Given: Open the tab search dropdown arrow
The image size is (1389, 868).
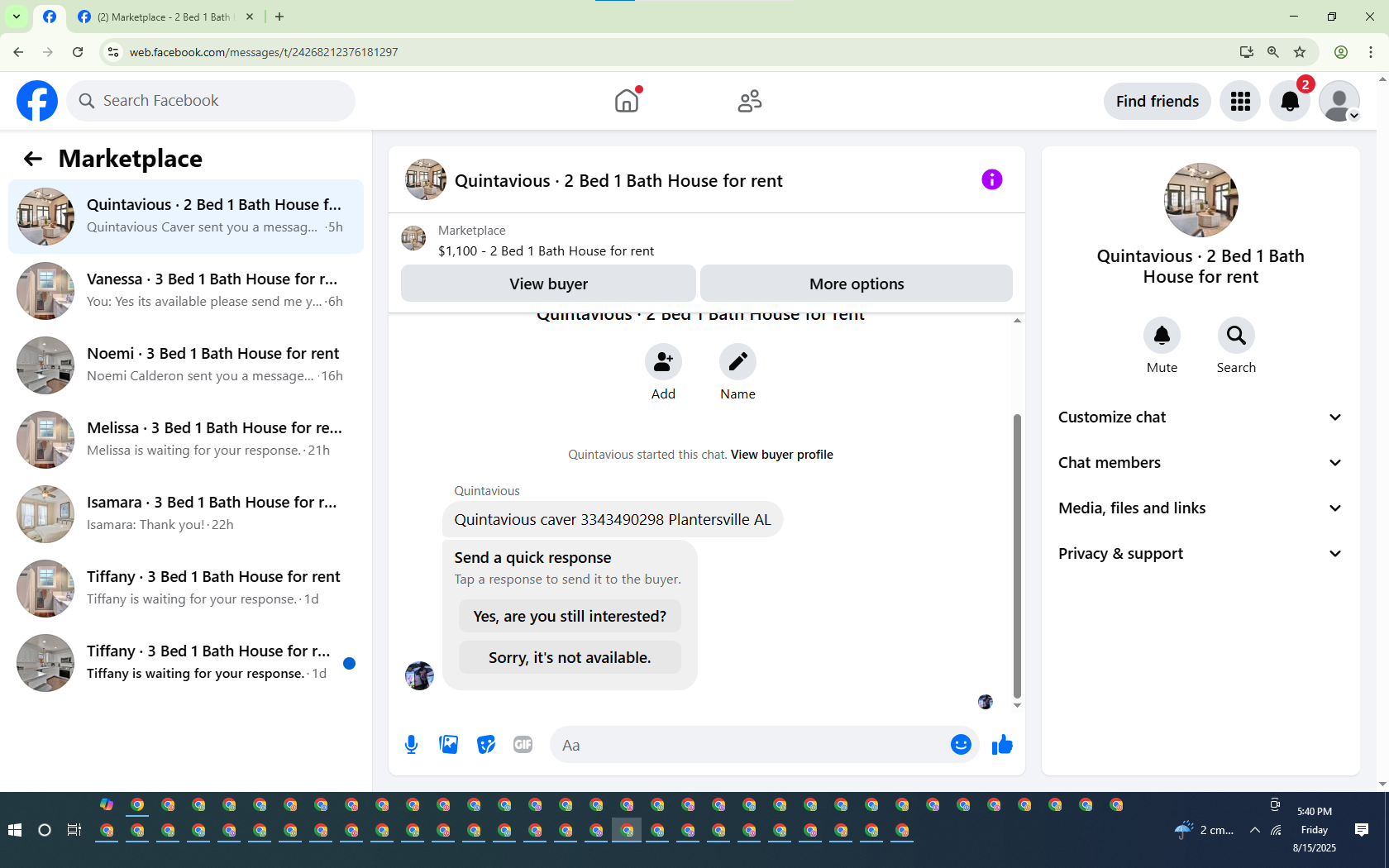Looking at the screenshot, I should pos(17,17).
